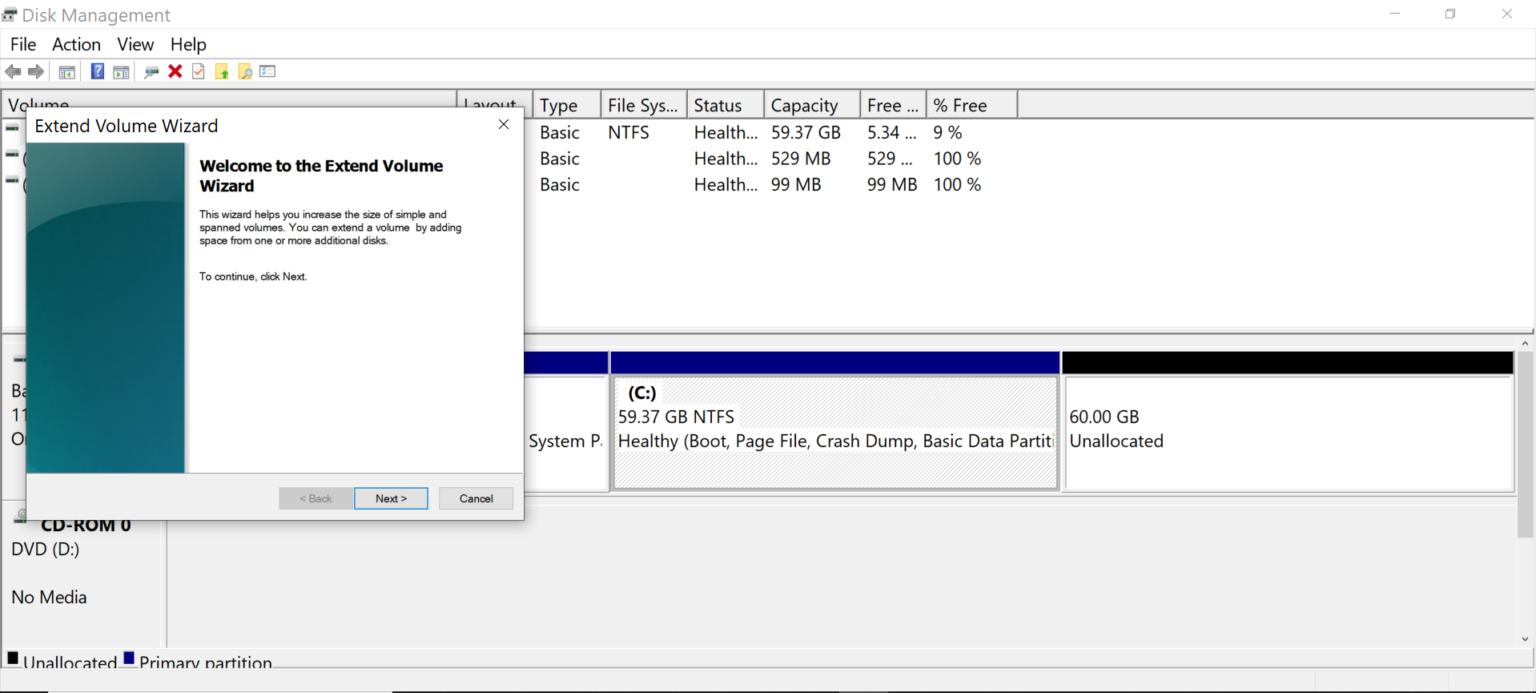This screenshot has width=1536, height=693.
Task: Click the folder icon with magnifying glass
Action: [243, 71]
